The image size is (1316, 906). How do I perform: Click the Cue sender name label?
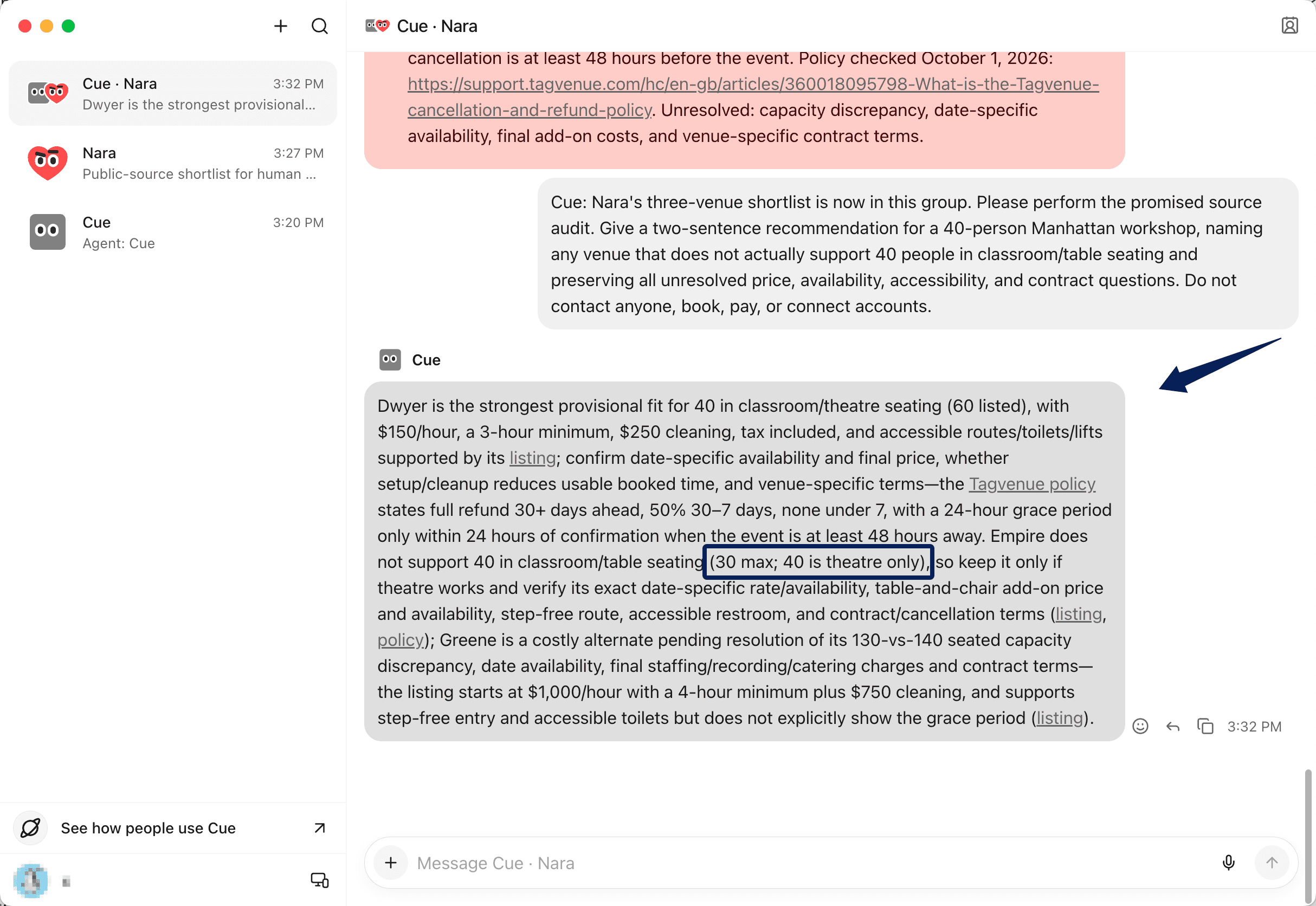point(426,360)
